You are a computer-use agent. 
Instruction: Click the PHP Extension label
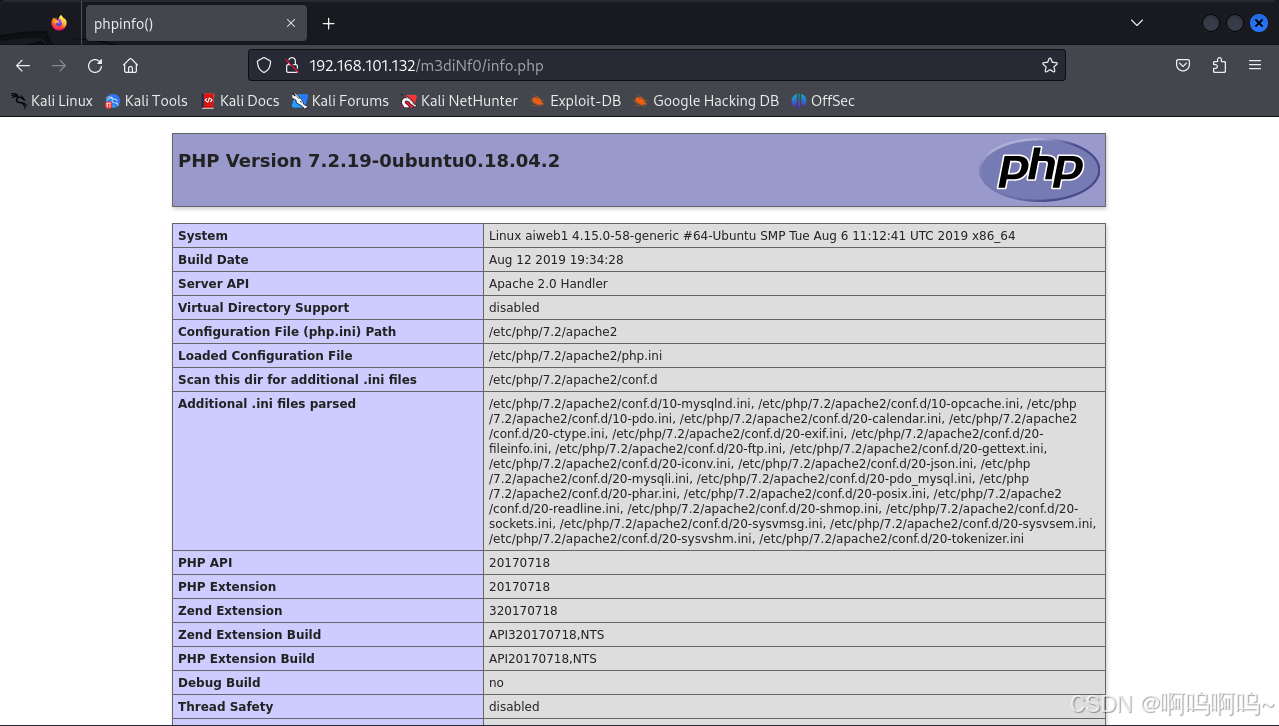pos(227,587)
